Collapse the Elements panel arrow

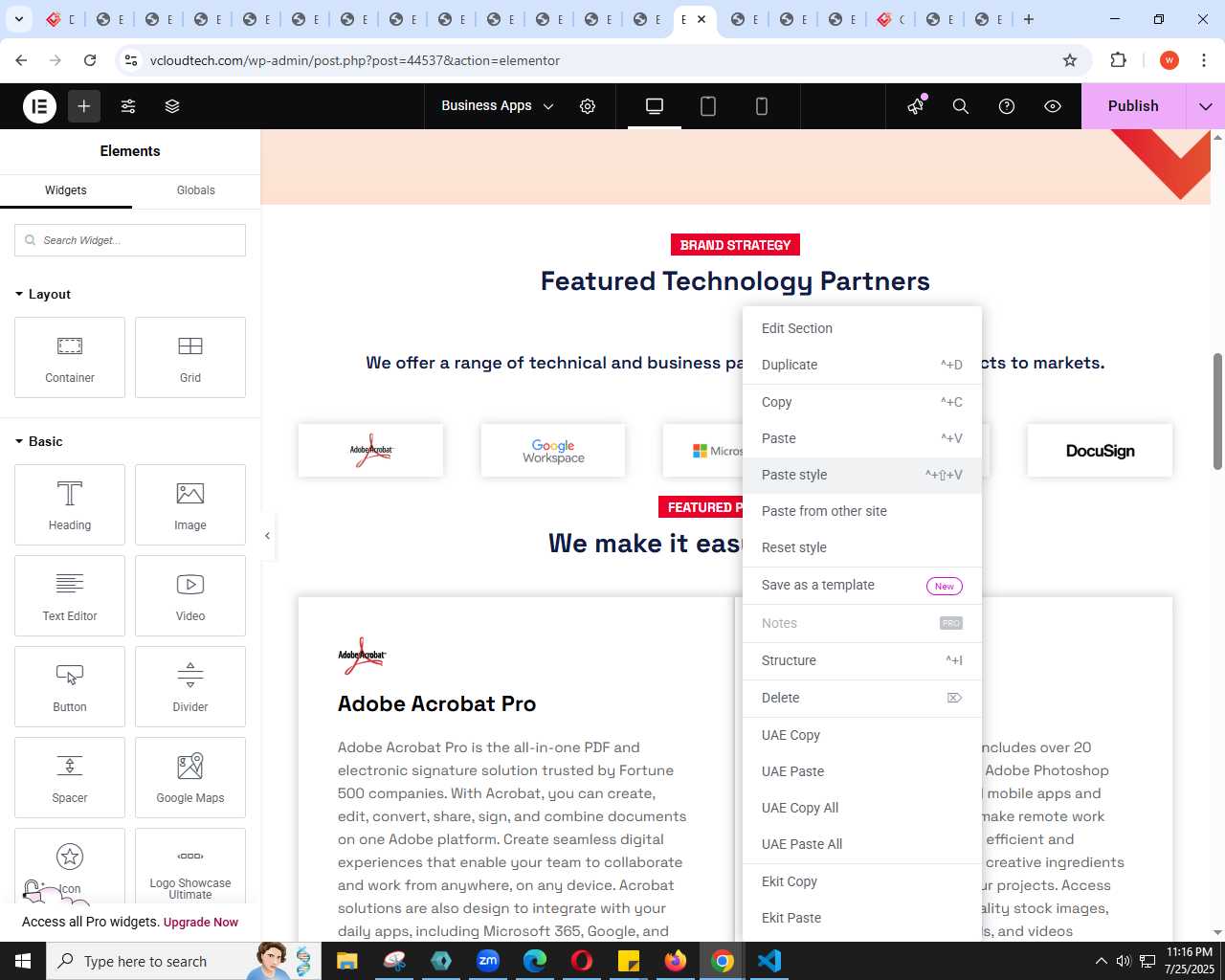pos(267,536)
